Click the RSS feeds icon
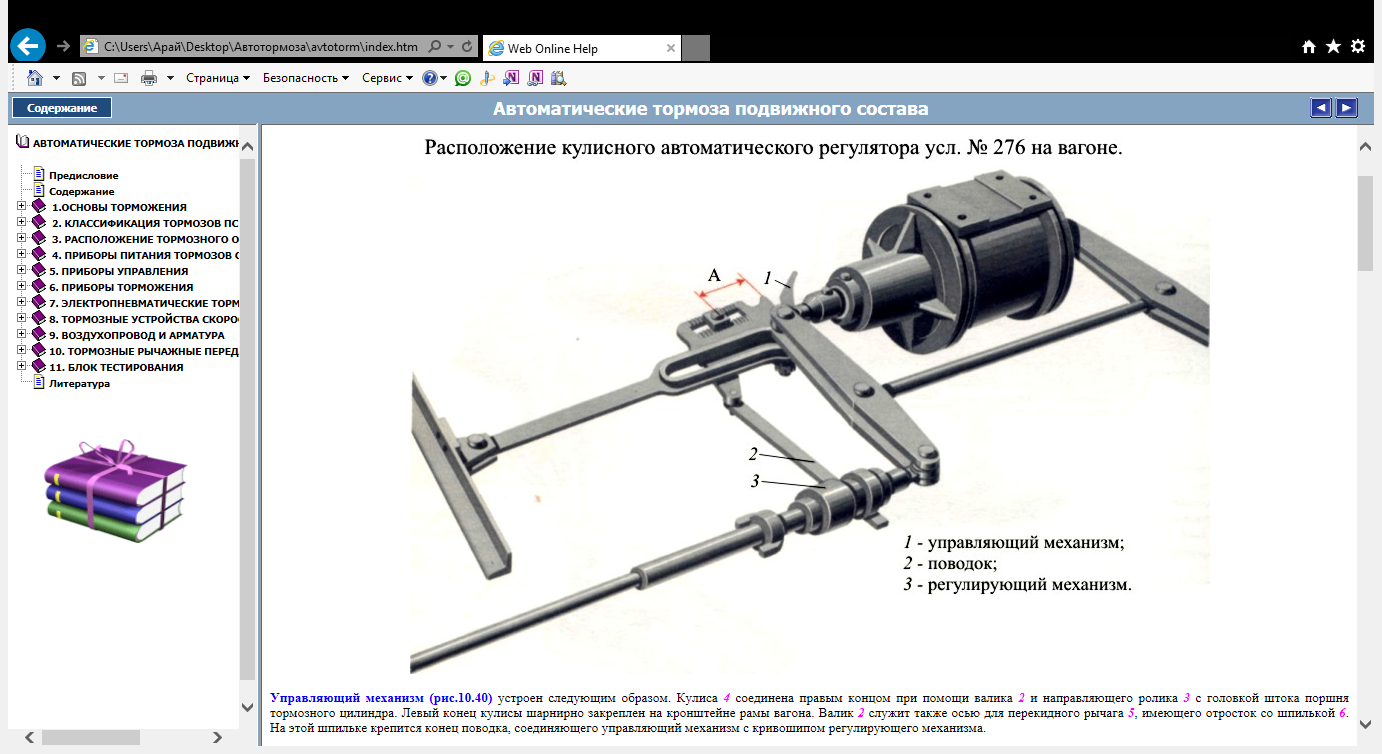Image resolution: width=1382 pixels, height=754 pixels. [79, 78]
